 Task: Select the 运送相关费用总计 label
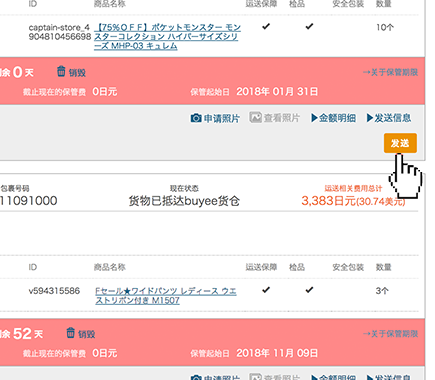pos(353,188)
